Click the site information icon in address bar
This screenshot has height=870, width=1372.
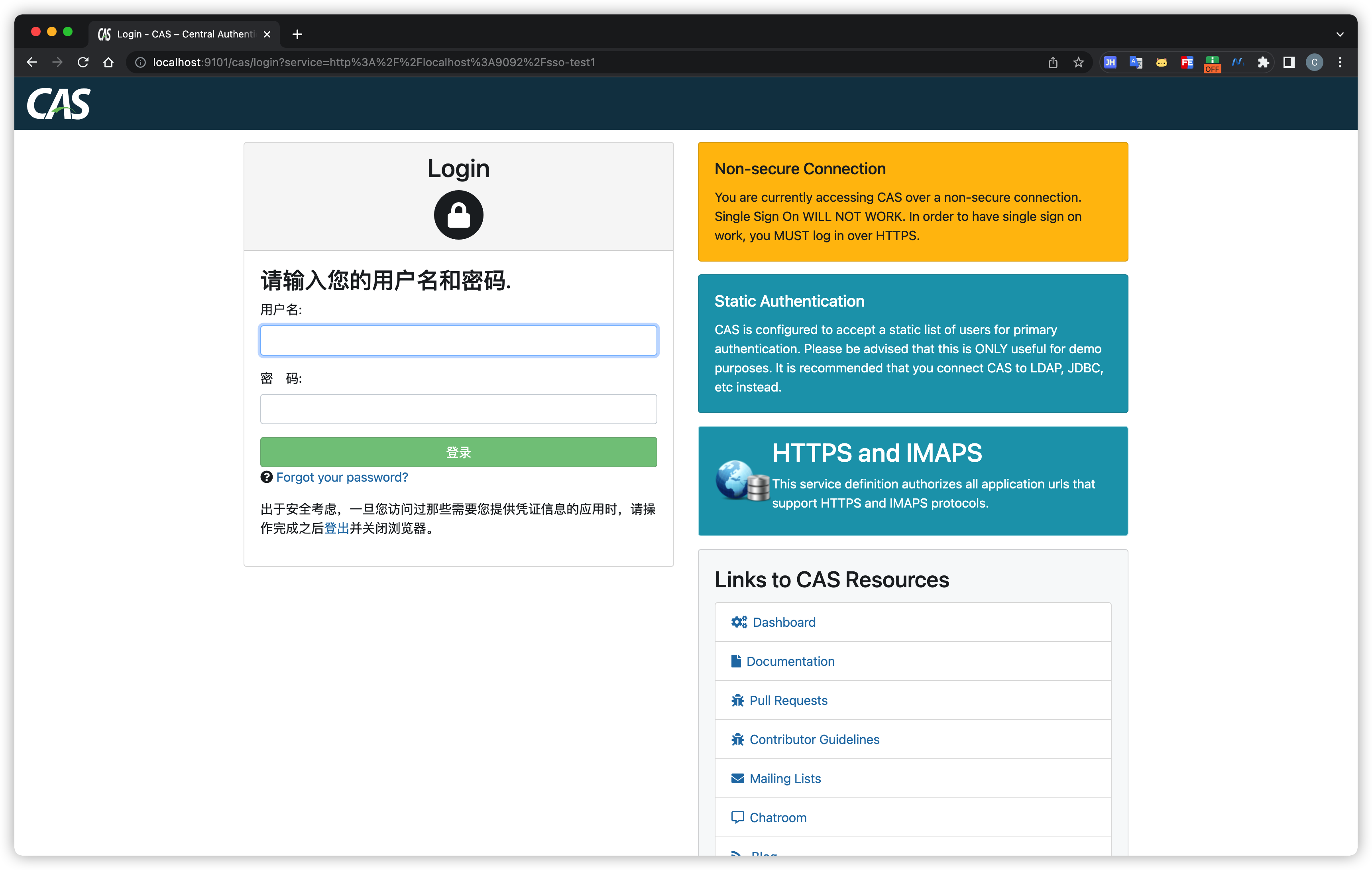140,62
